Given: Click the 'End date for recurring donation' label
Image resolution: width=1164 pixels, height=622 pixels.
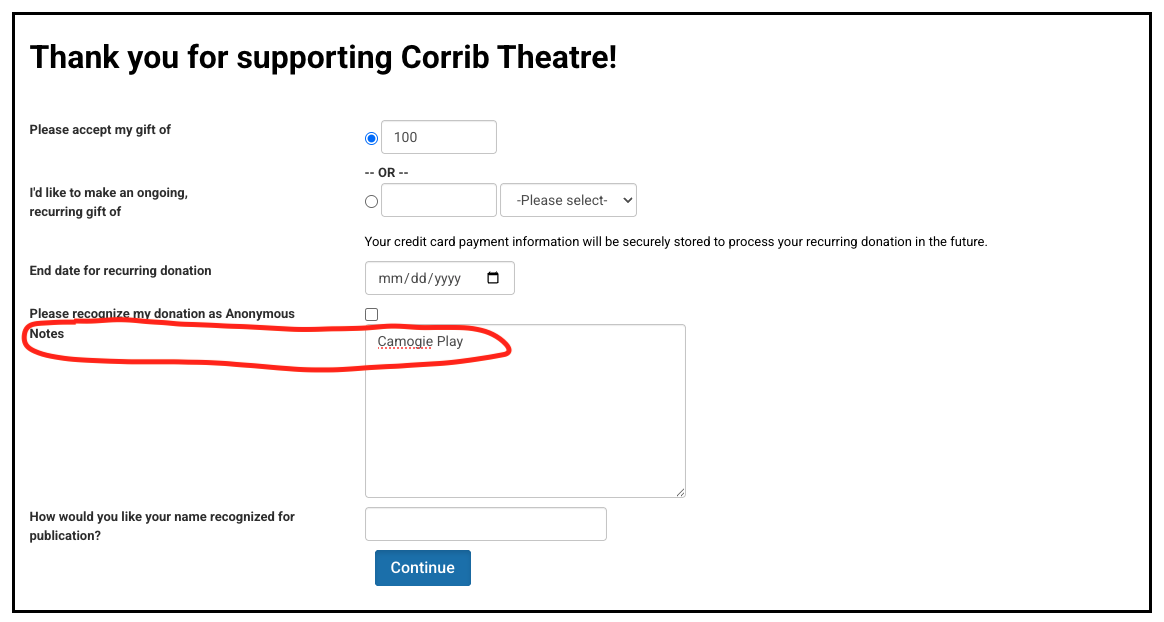Looking at the screenshot, I should pyautogui.click(x=120, y=271).
